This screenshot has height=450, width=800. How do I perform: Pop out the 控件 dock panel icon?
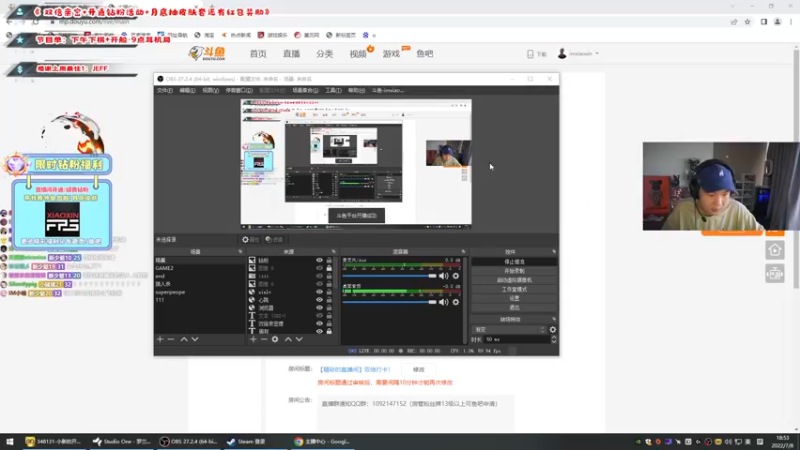pyautogui.click(x=554, y=252)
